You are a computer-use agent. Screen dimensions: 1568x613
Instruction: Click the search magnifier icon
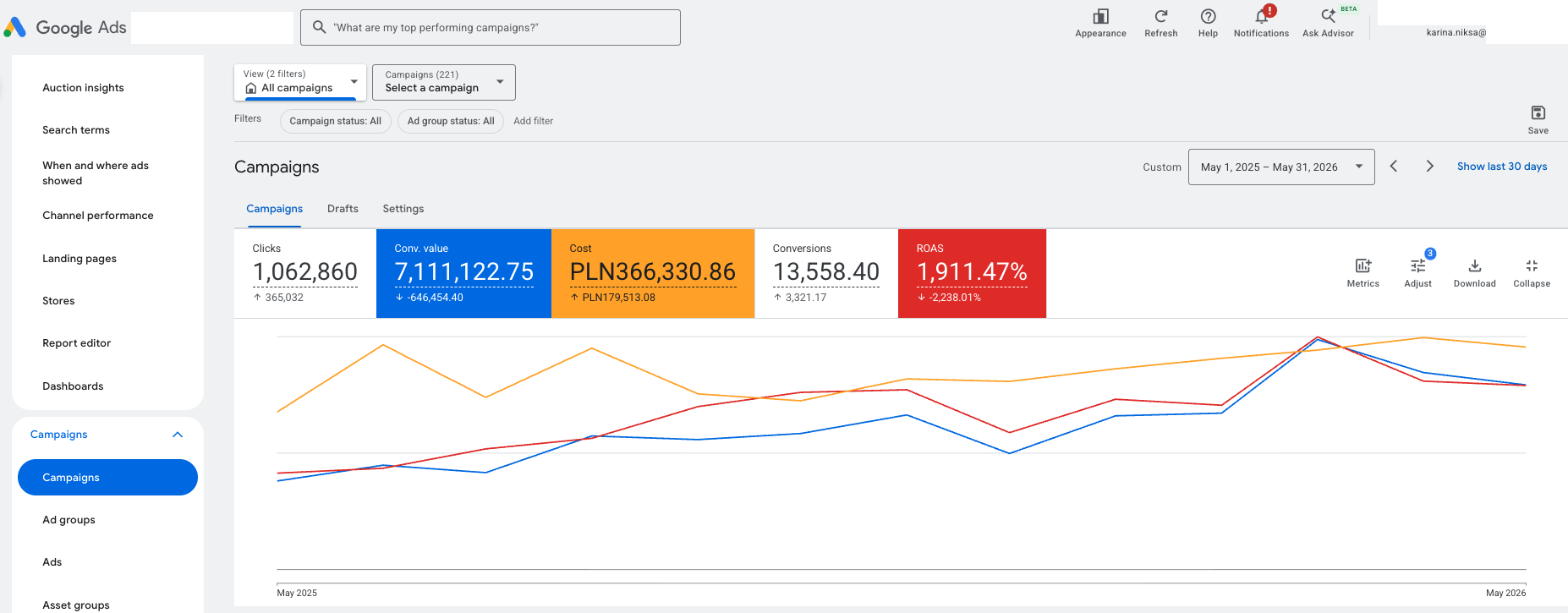click(x=319, y=27)
